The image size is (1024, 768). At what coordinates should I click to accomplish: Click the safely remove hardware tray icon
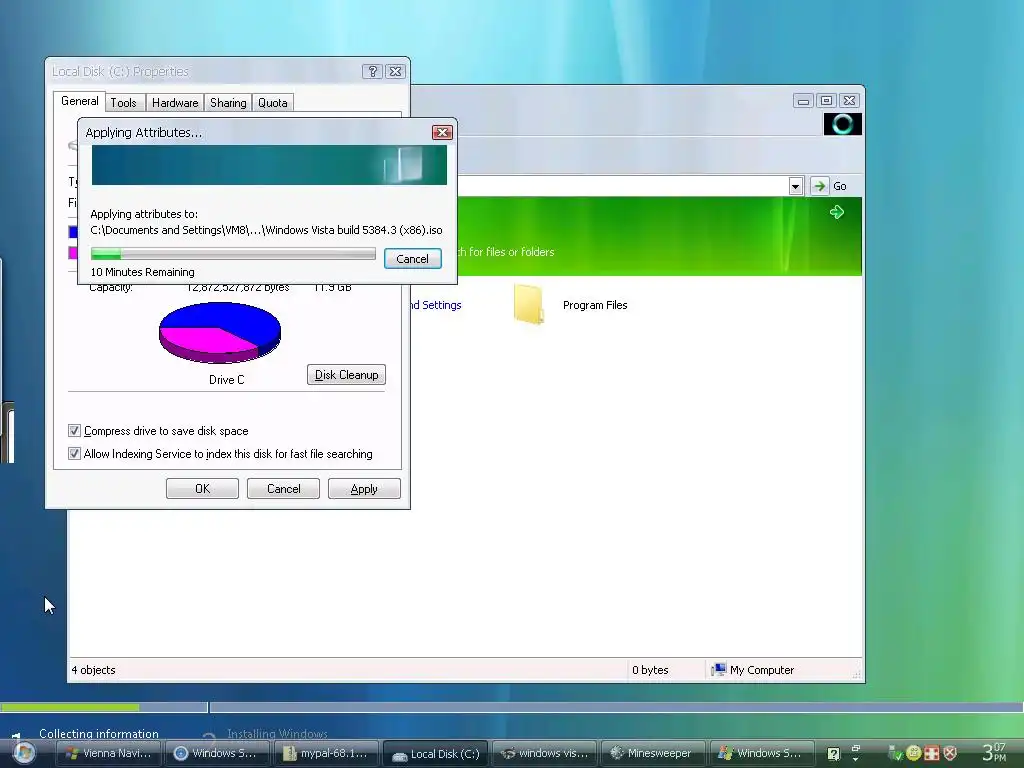pos(895,754)
